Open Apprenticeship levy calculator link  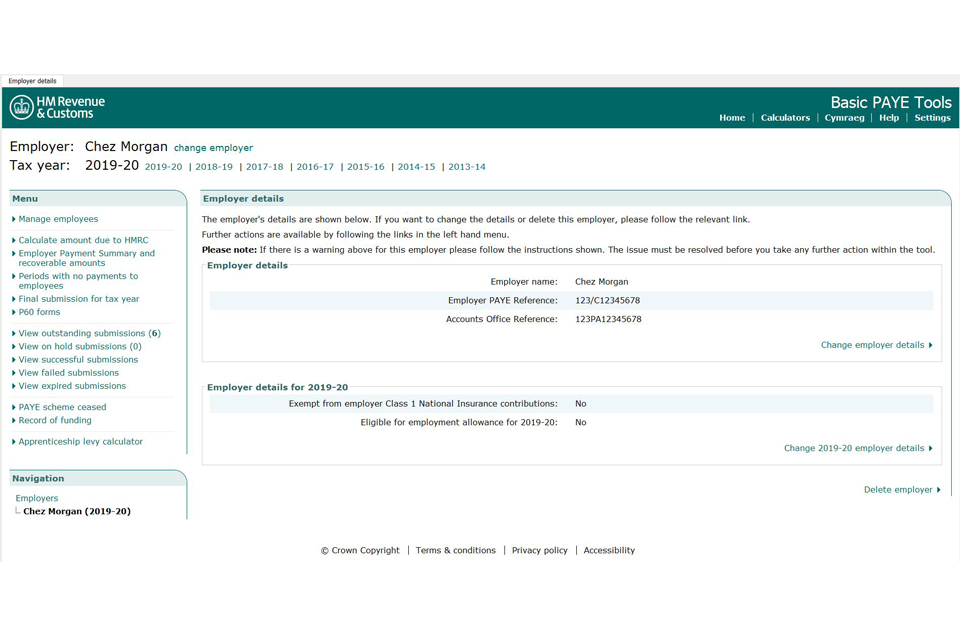[x=80, y=442]
